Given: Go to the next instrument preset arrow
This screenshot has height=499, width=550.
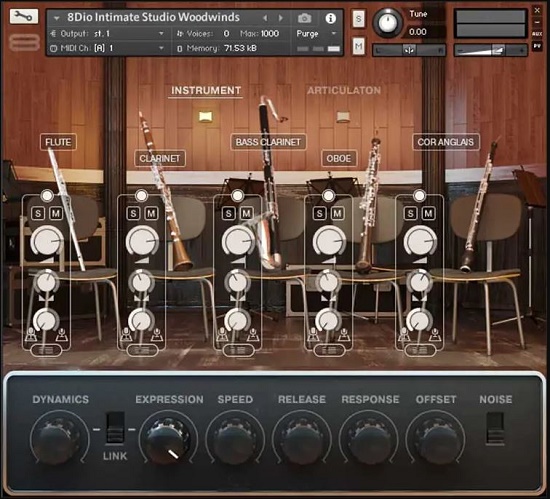Looking at the screenshot, I should [281, 18].
